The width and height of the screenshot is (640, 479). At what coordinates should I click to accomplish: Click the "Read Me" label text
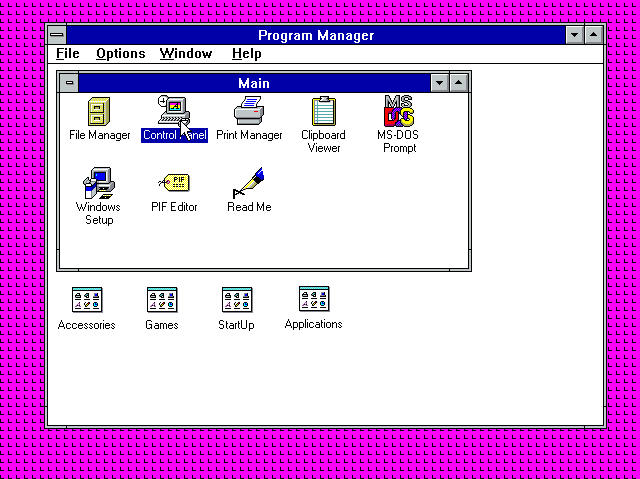pos(249,207)
